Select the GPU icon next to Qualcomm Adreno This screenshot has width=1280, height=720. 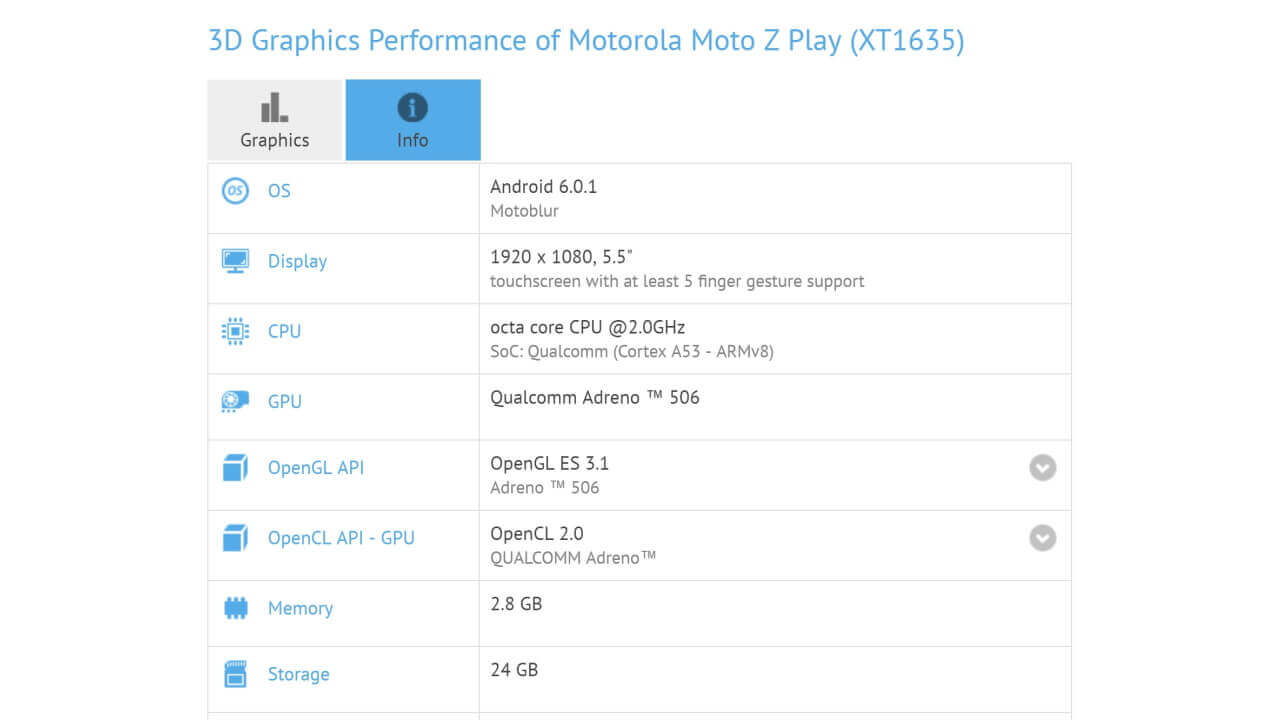point(234,400)
